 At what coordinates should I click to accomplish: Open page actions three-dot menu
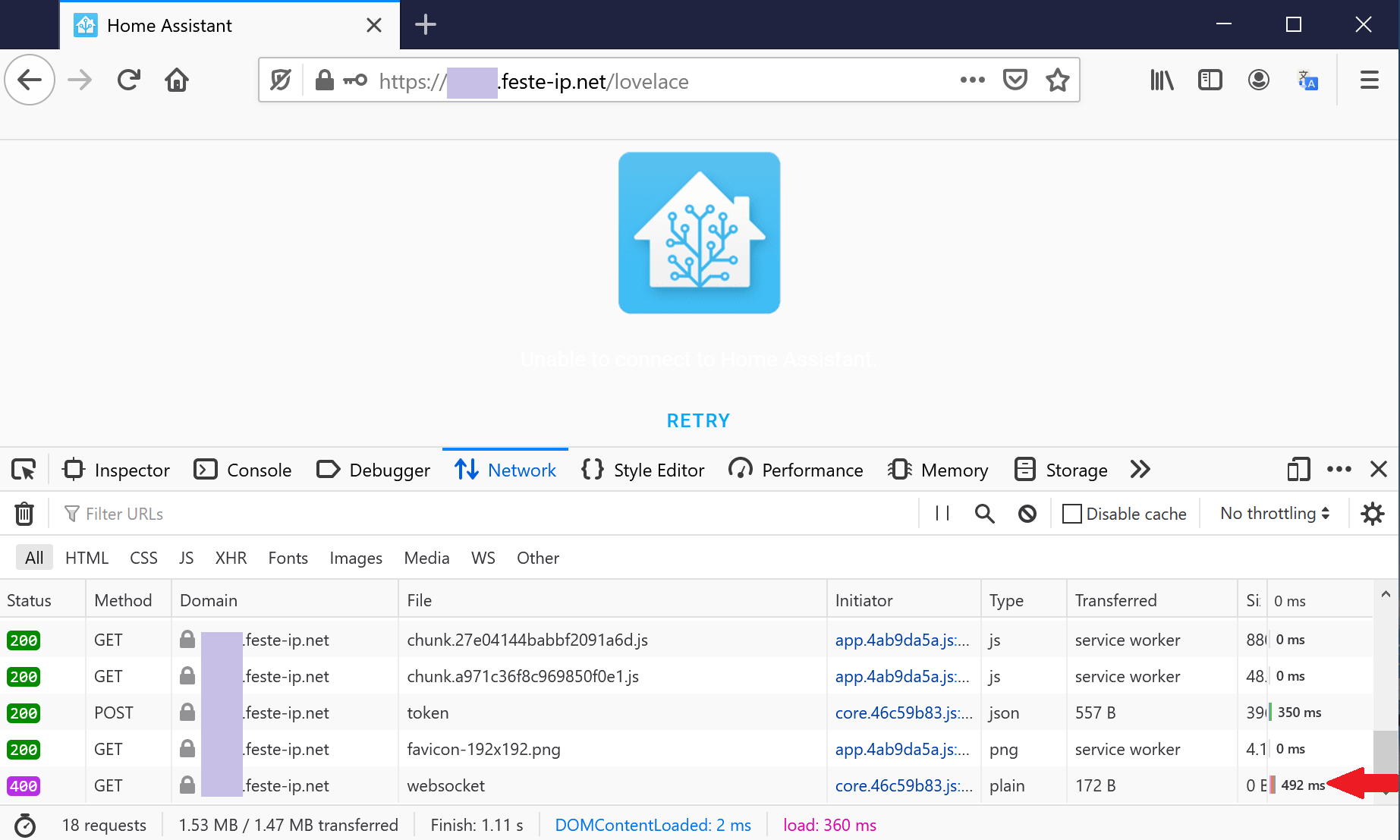(972, 80)
